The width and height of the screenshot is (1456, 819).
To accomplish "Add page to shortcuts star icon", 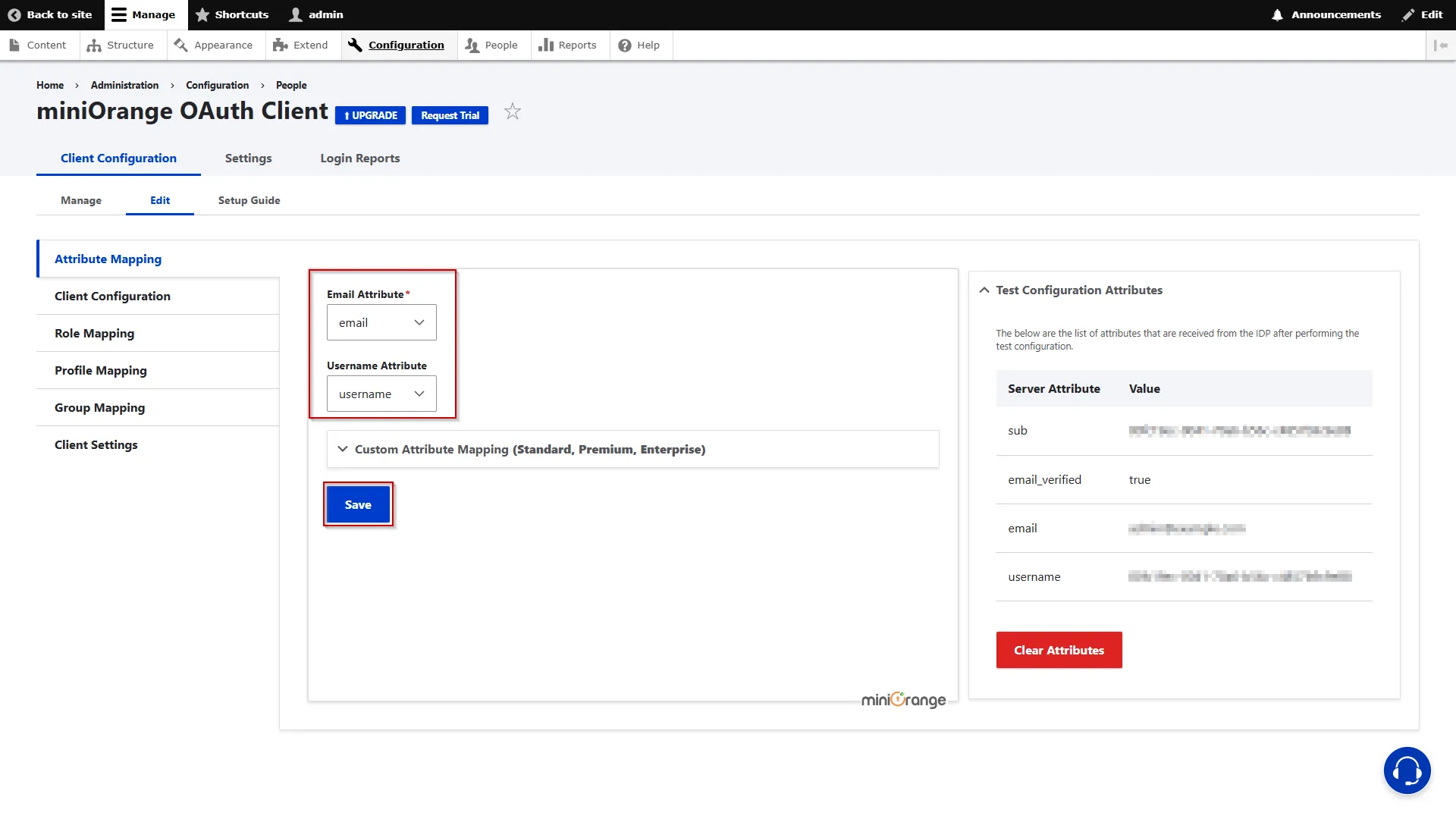I will pos(513,111).
